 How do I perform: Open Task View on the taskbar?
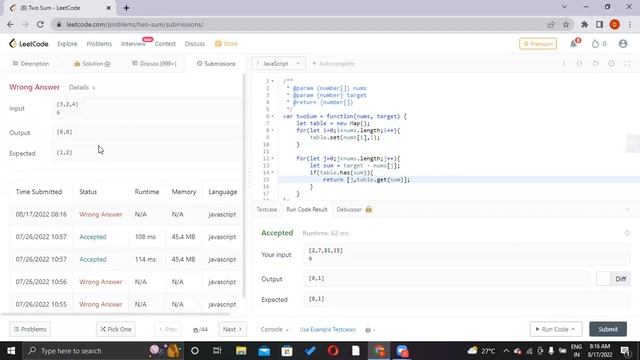(217, 351)
